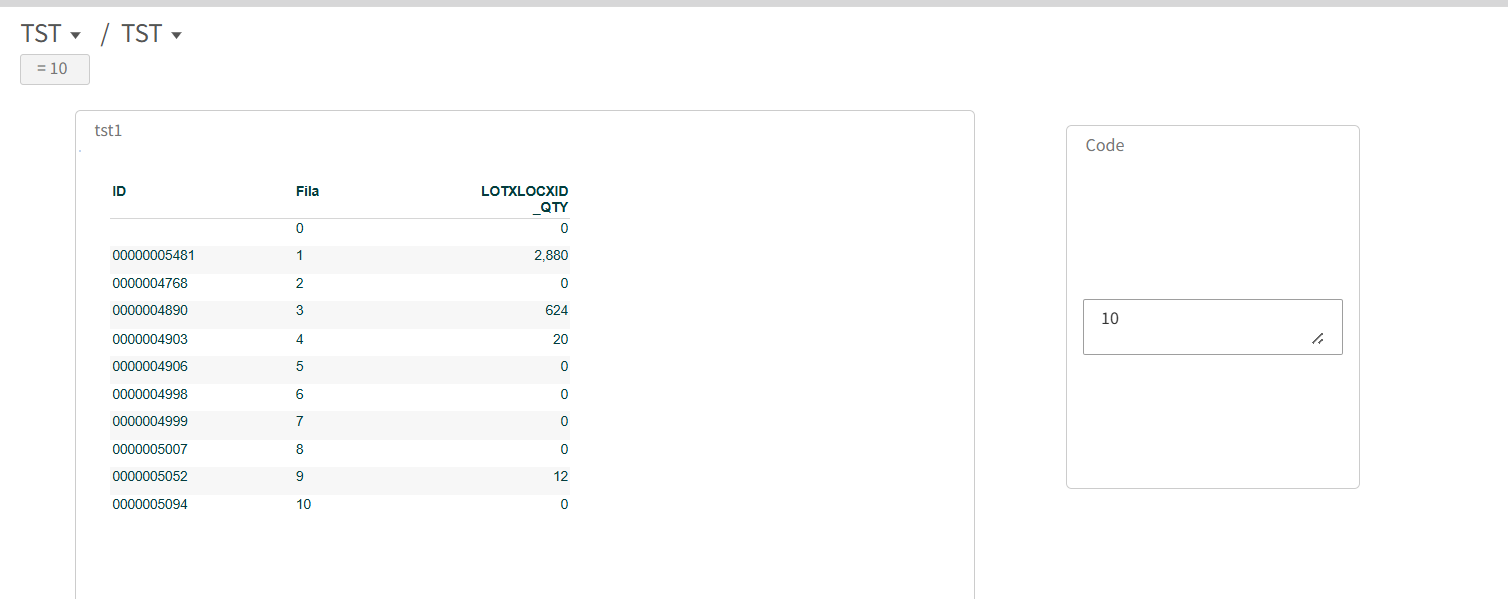Select ID cell 0000004903
Image resolution: width=1508 pixels, height=599 pixels.
150,339
